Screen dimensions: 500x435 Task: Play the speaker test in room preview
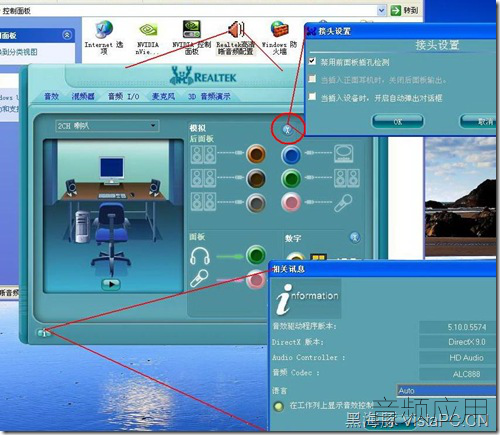click(111, 284)
